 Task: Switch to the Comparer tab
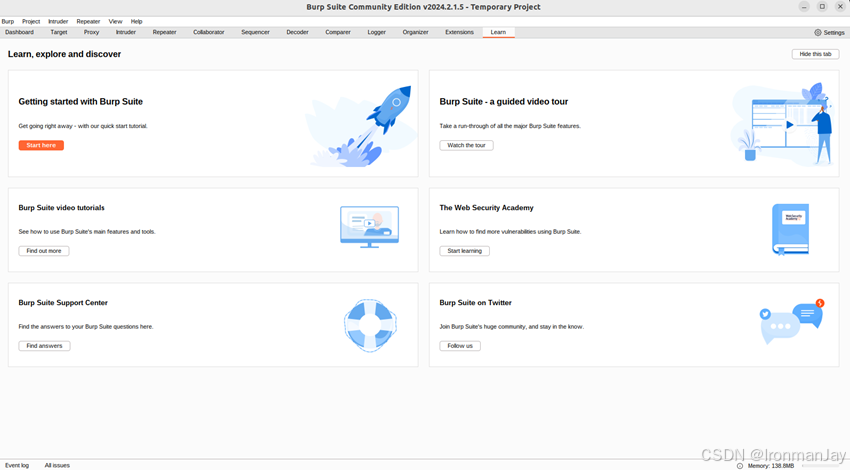click(338, 33)
